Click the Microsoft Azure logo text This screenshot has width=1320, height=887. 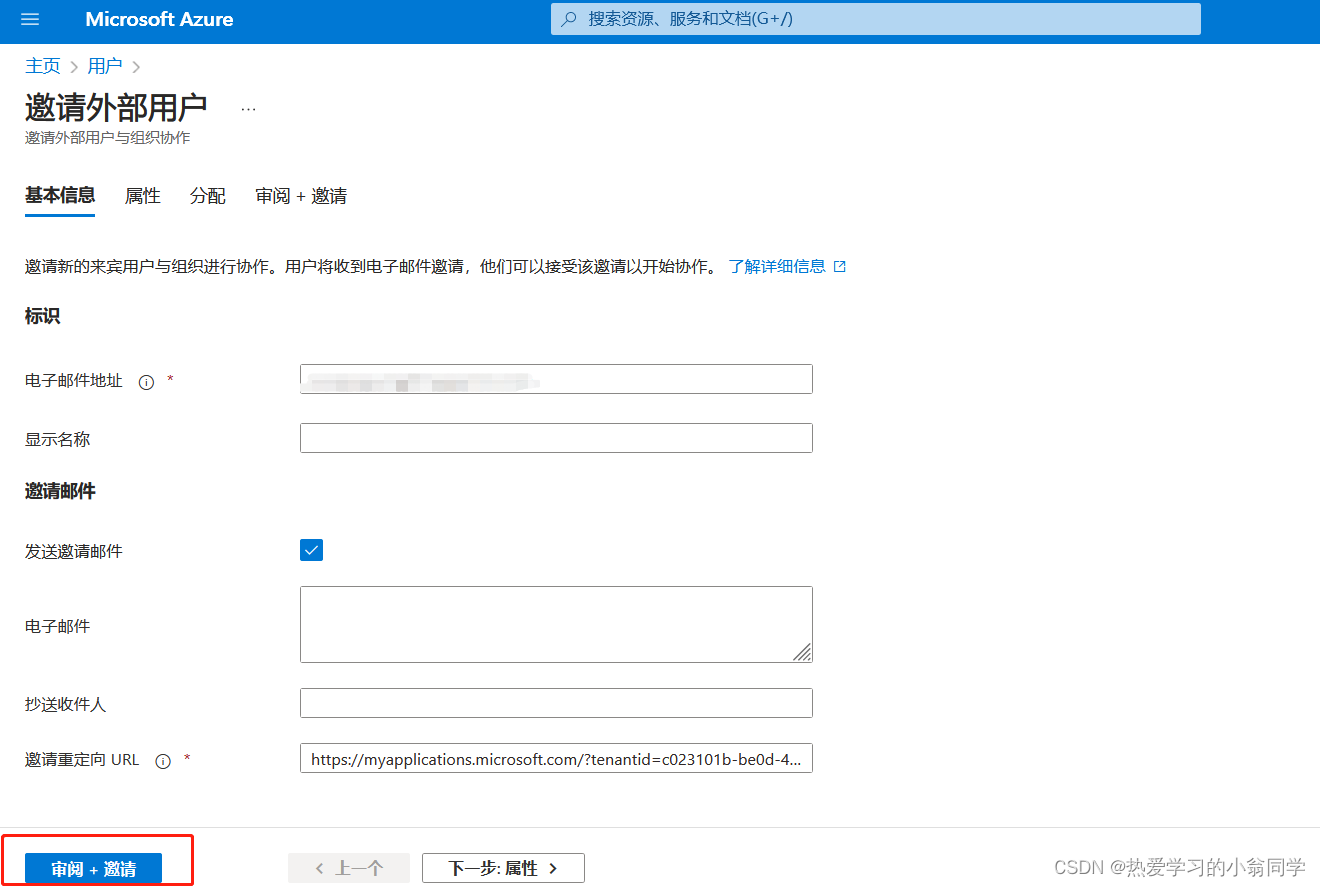[159, 19]
